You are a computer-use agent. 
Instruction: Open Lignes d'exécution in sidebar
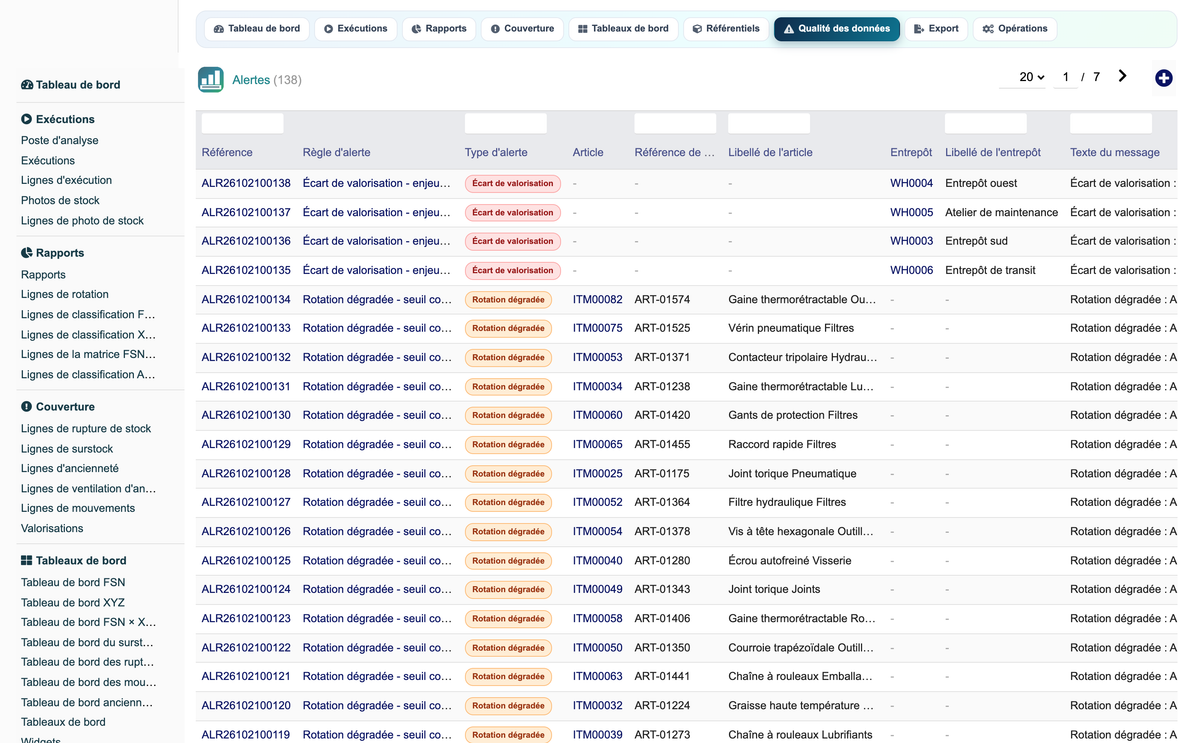(x=66, y=181)
